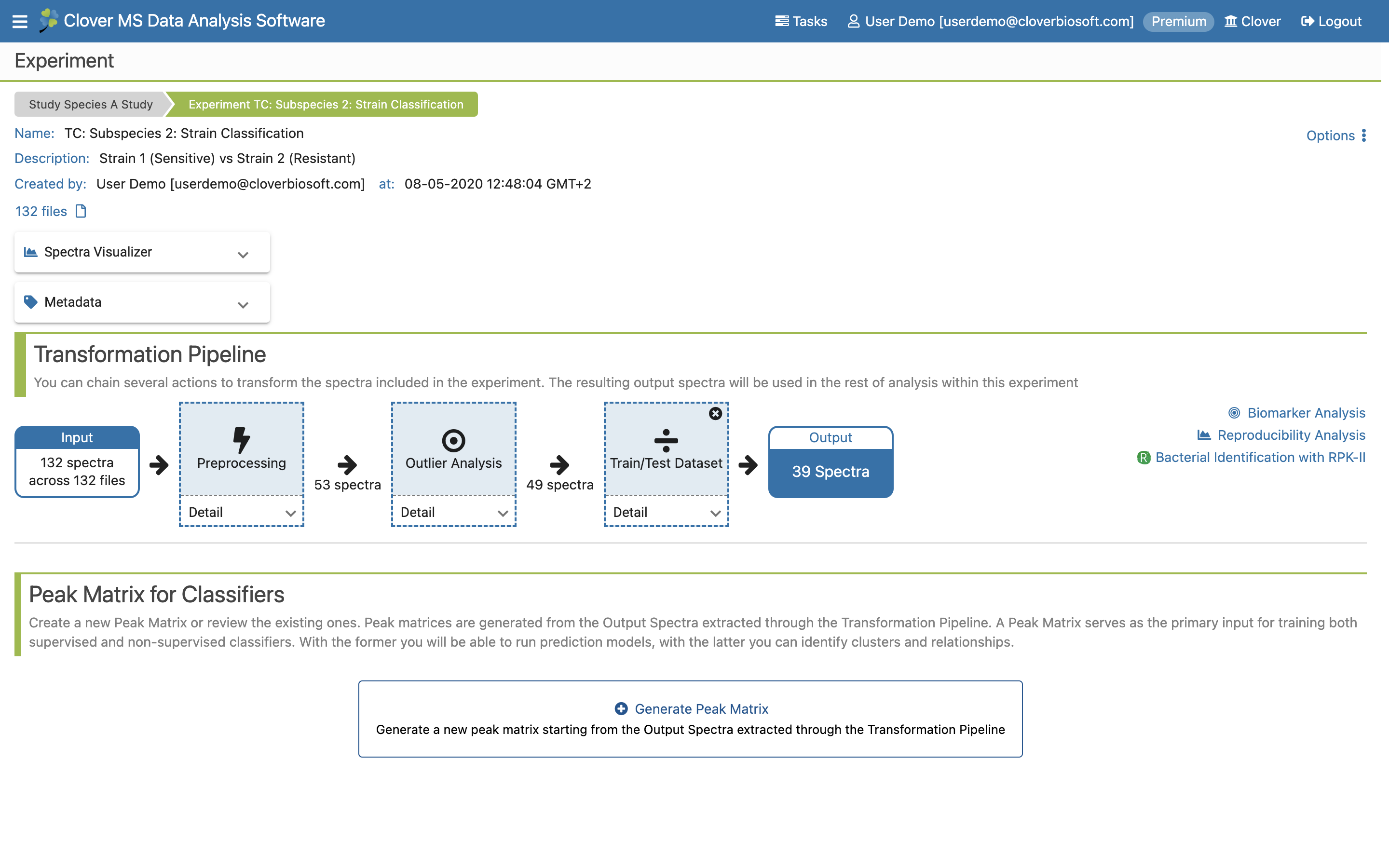
Task: Click the Clover leaf logo
Action: click(49, 21)
